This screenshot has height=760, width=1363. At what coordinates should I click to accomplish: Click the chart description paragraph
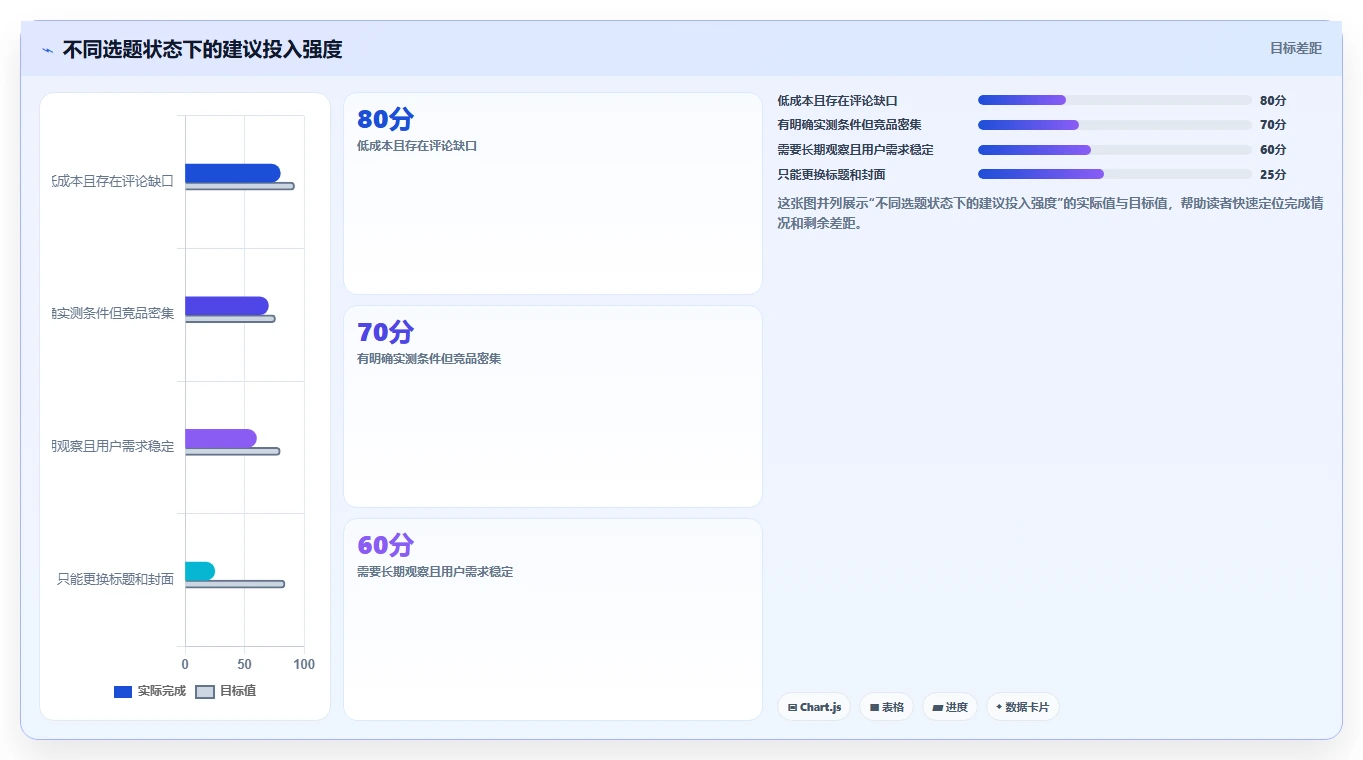(1050, 213)
